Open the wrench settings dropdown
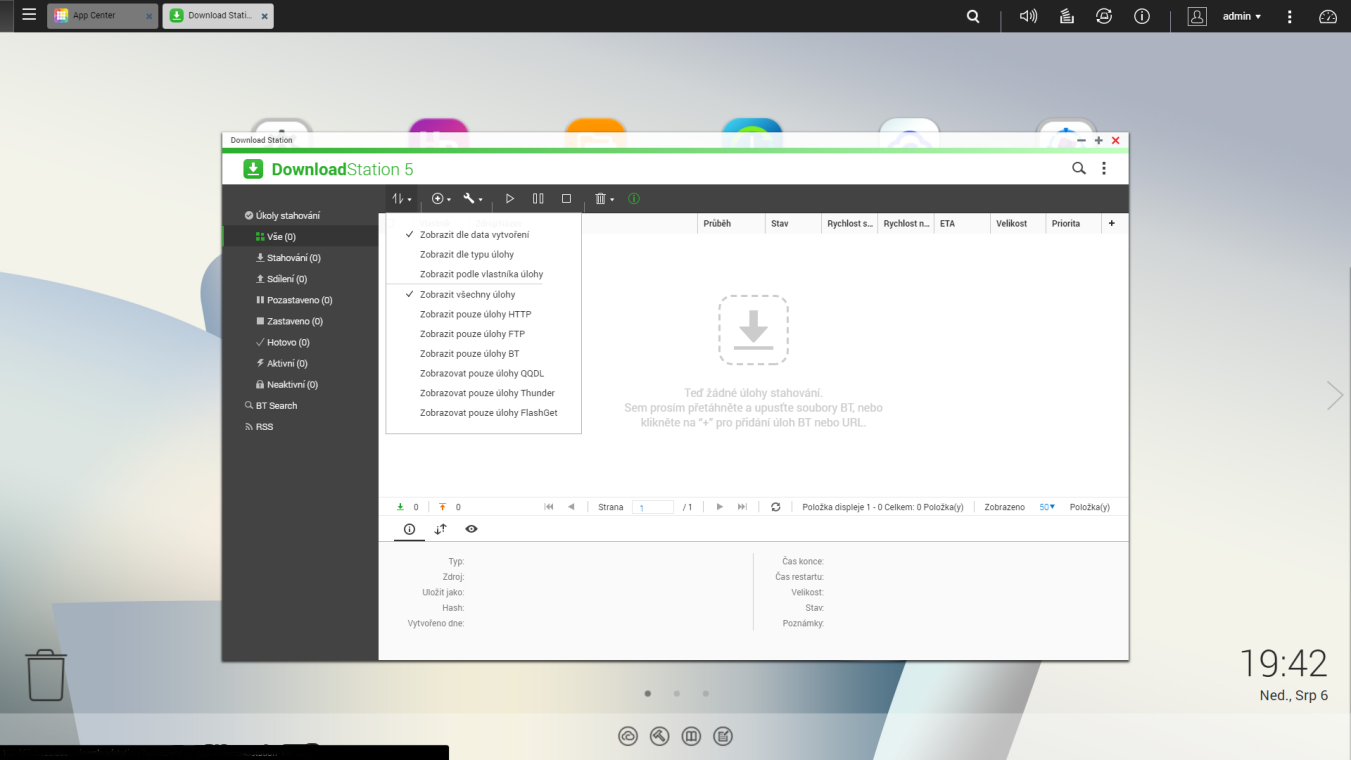Screen dimensions: 1351x760 (473, 199)
